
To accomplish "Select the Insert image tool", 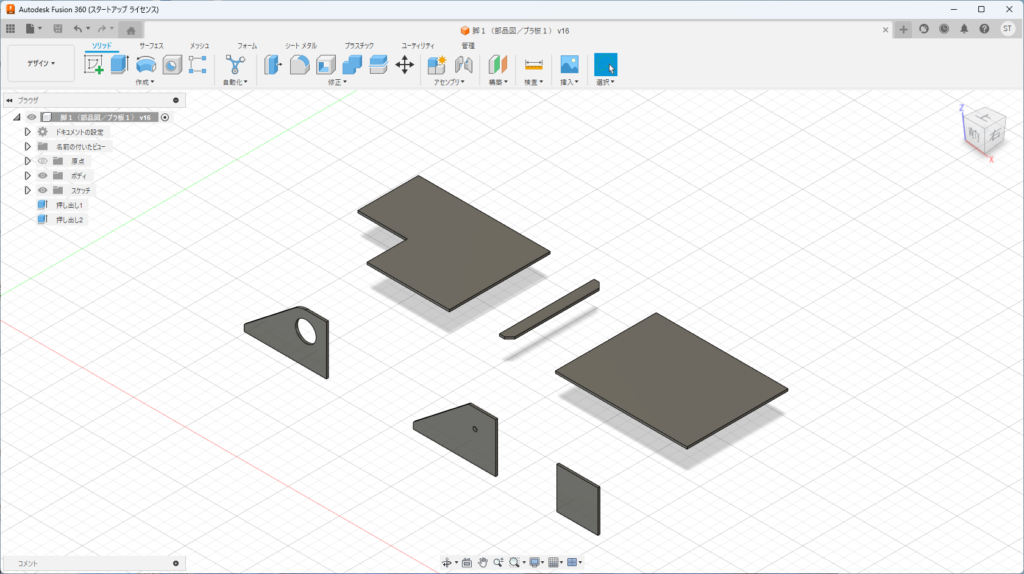I will click(x=569, y=65).
